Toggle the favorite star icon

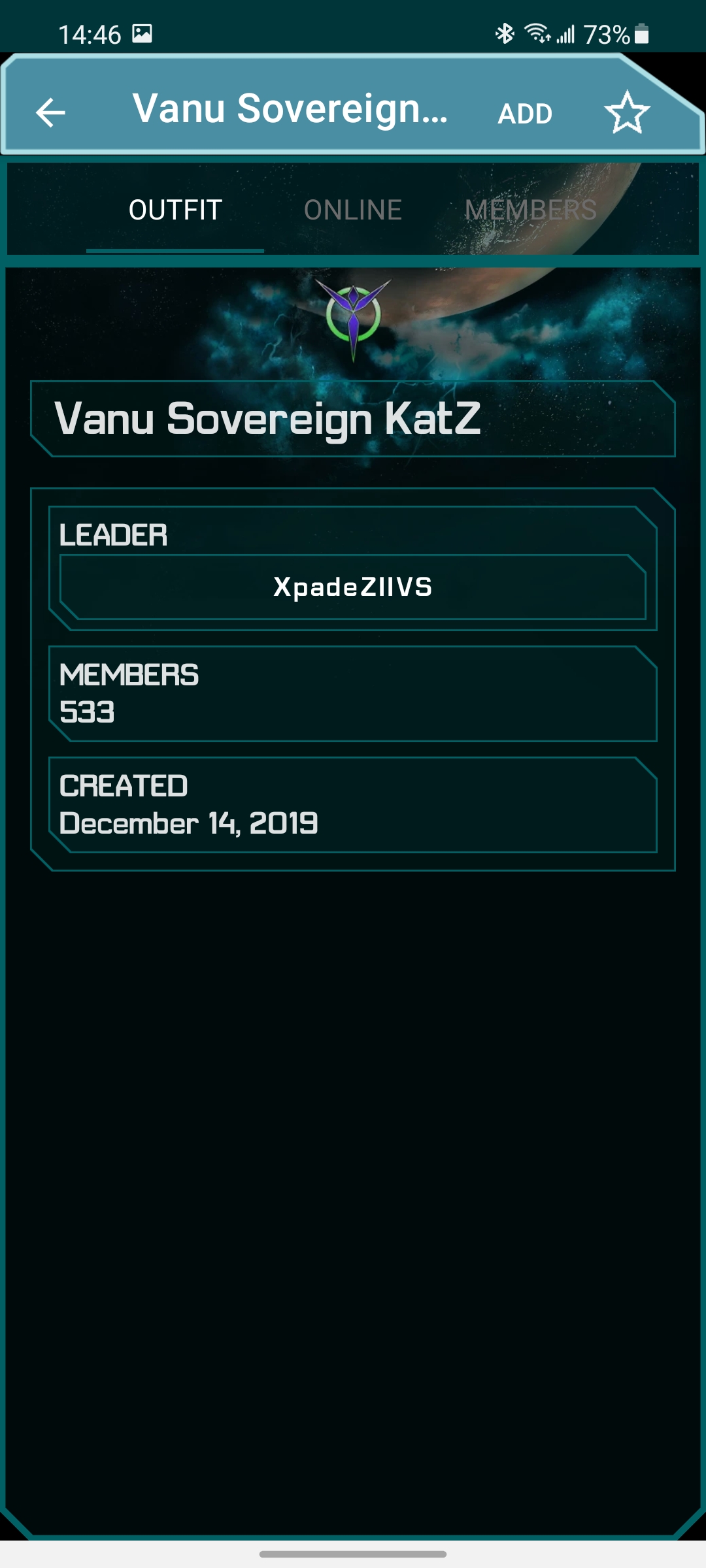pyautogui.click(x=627, y=112)
